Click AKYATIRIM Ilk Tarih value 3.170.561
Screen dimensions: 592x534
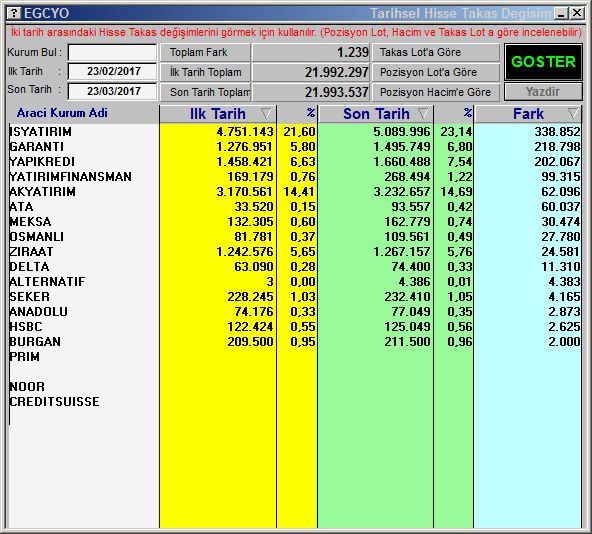click(245, 192)
